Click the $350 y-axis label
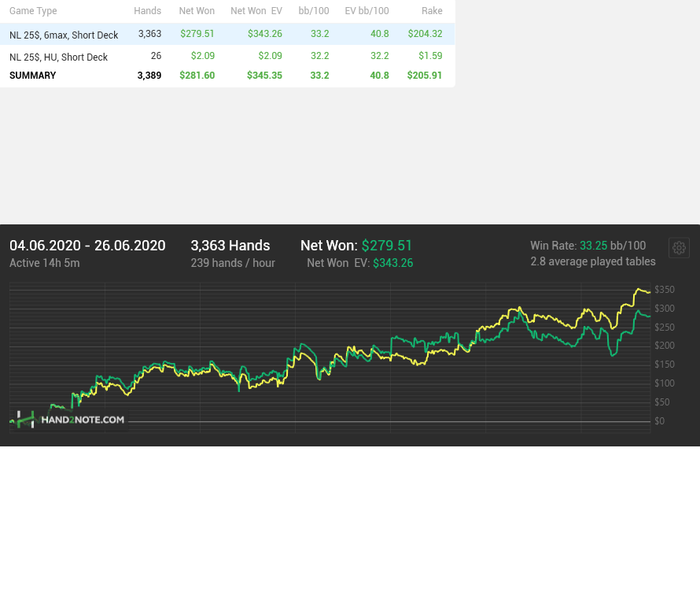 pyautogui.click(x=664, y=290)
